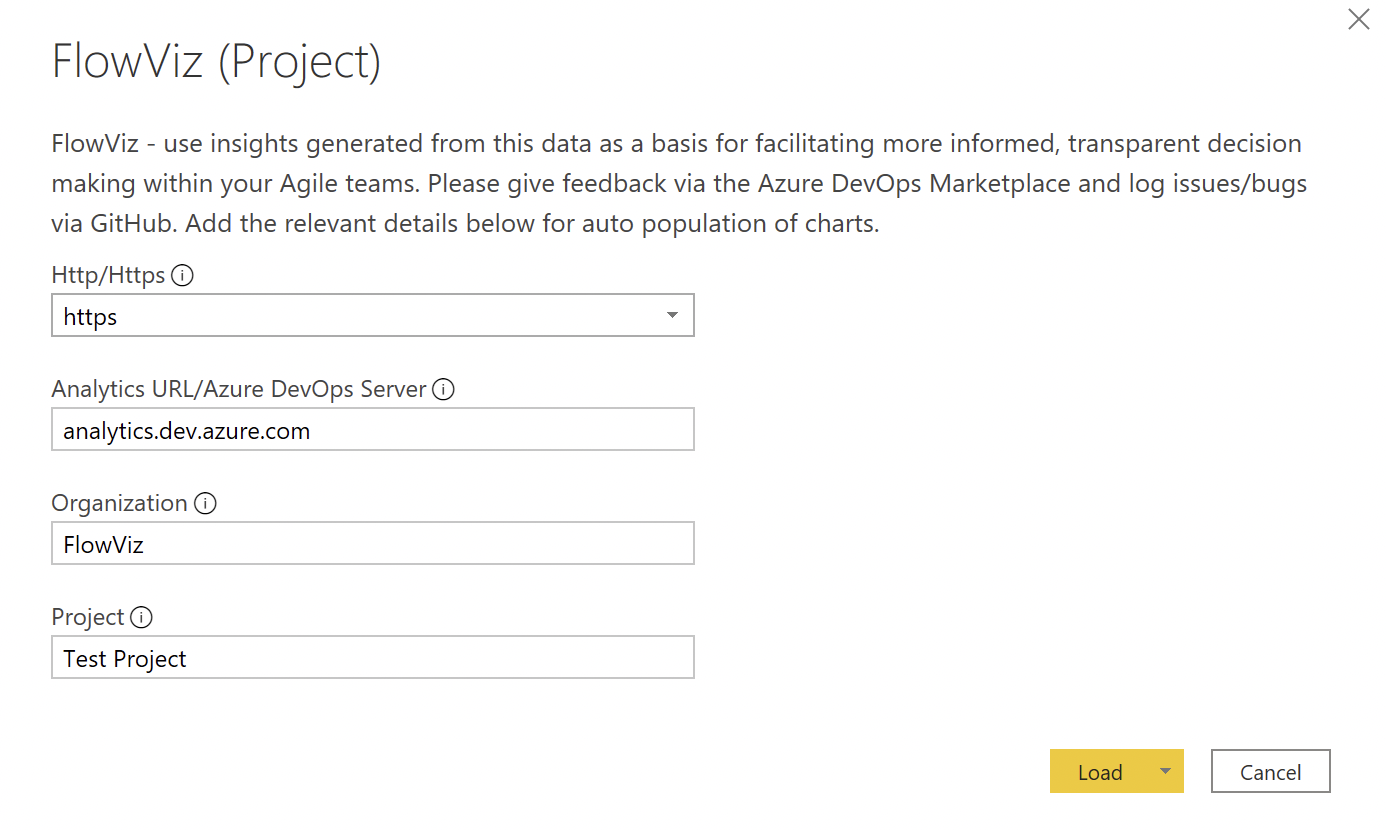Click 'Analytics URL/Azure DevOps Server' label text
The height and width of the screenshot is (830, 1386).
[239, 389]
